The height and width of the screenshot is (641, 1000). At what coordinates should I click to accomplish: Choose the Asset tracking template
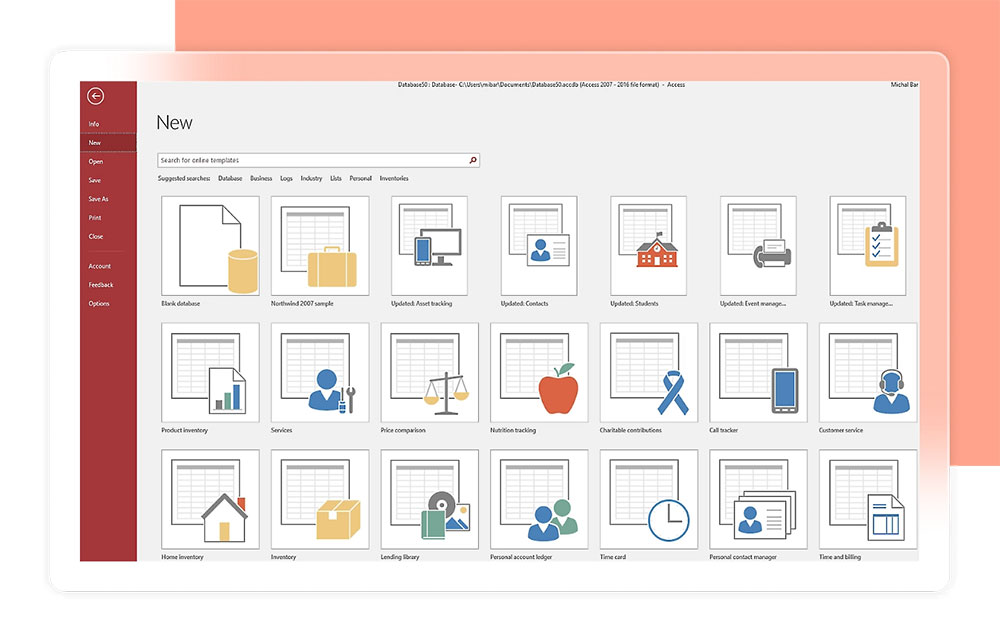click(x=429, y=245)
